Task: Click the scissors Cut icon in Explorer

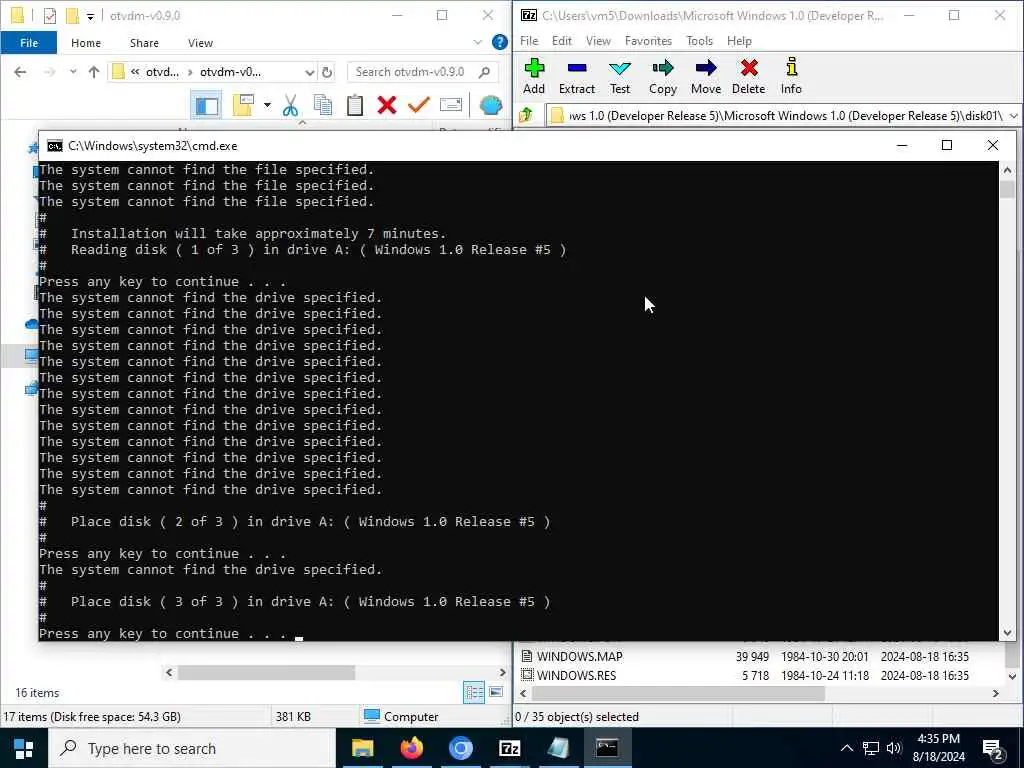Action: [291, 105]
